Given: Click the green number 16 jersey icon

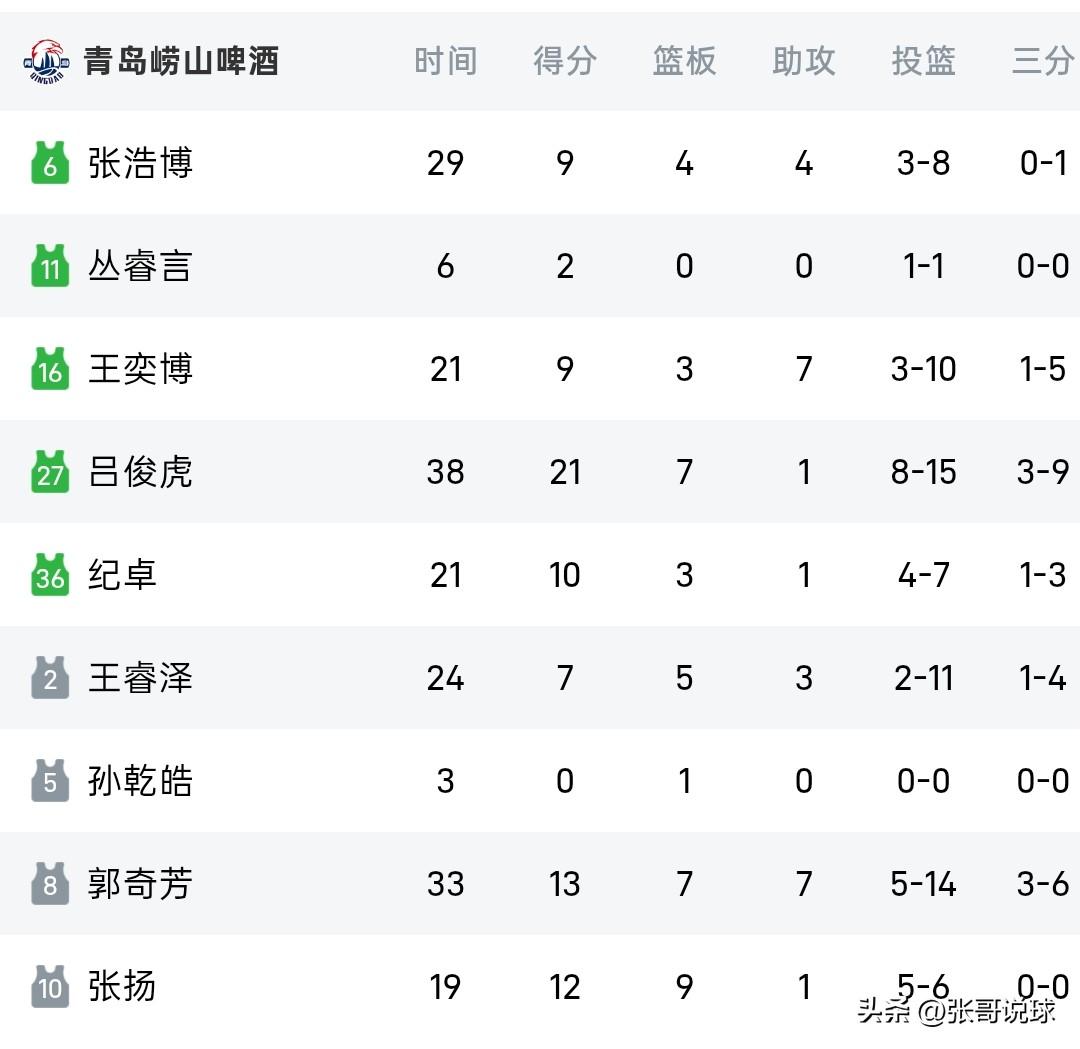Looking at the screenshot, I should coord(50,368).
